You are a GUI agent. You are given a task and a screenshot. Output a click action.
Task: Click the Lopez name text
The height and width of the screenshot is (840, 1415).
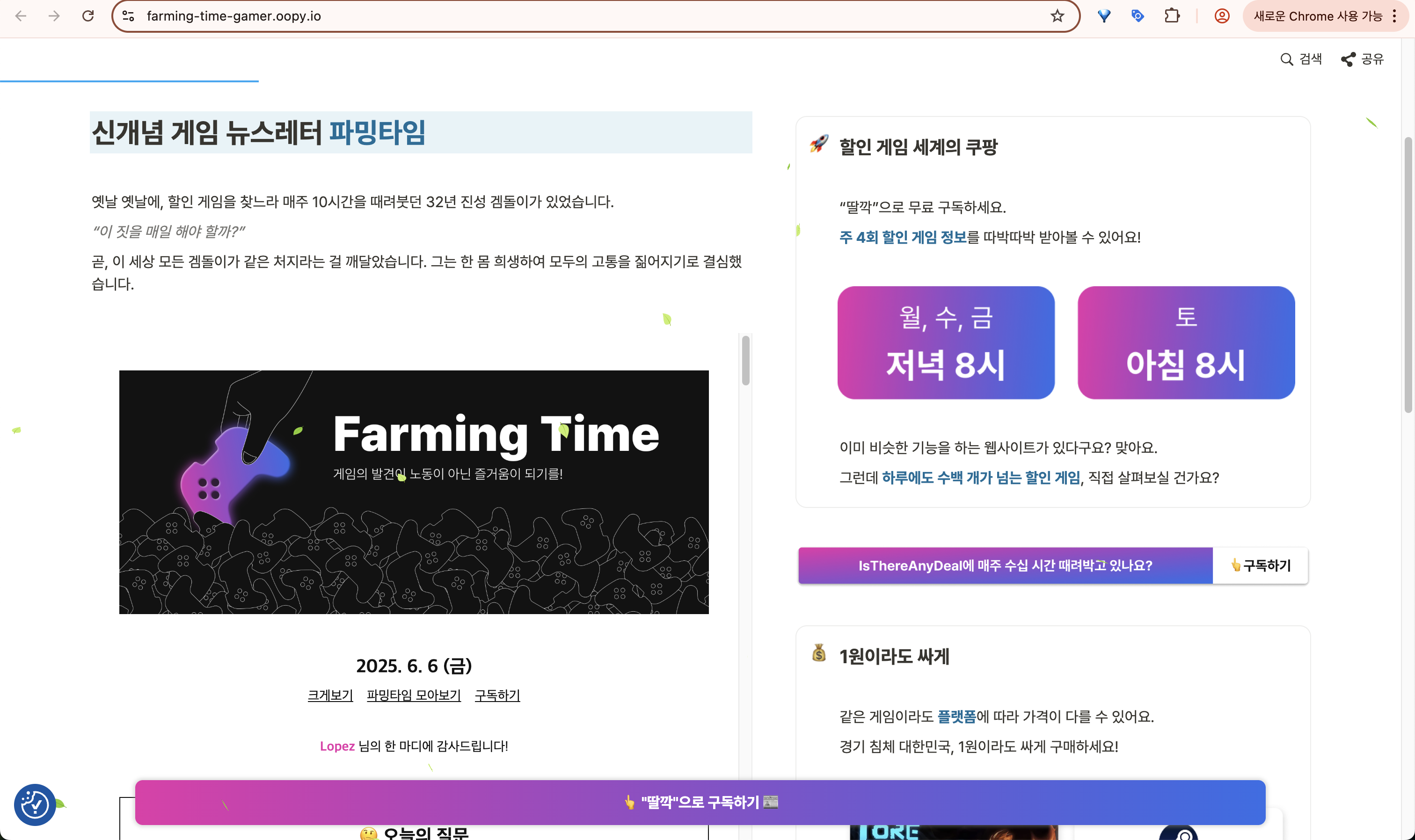click(337, 746)
